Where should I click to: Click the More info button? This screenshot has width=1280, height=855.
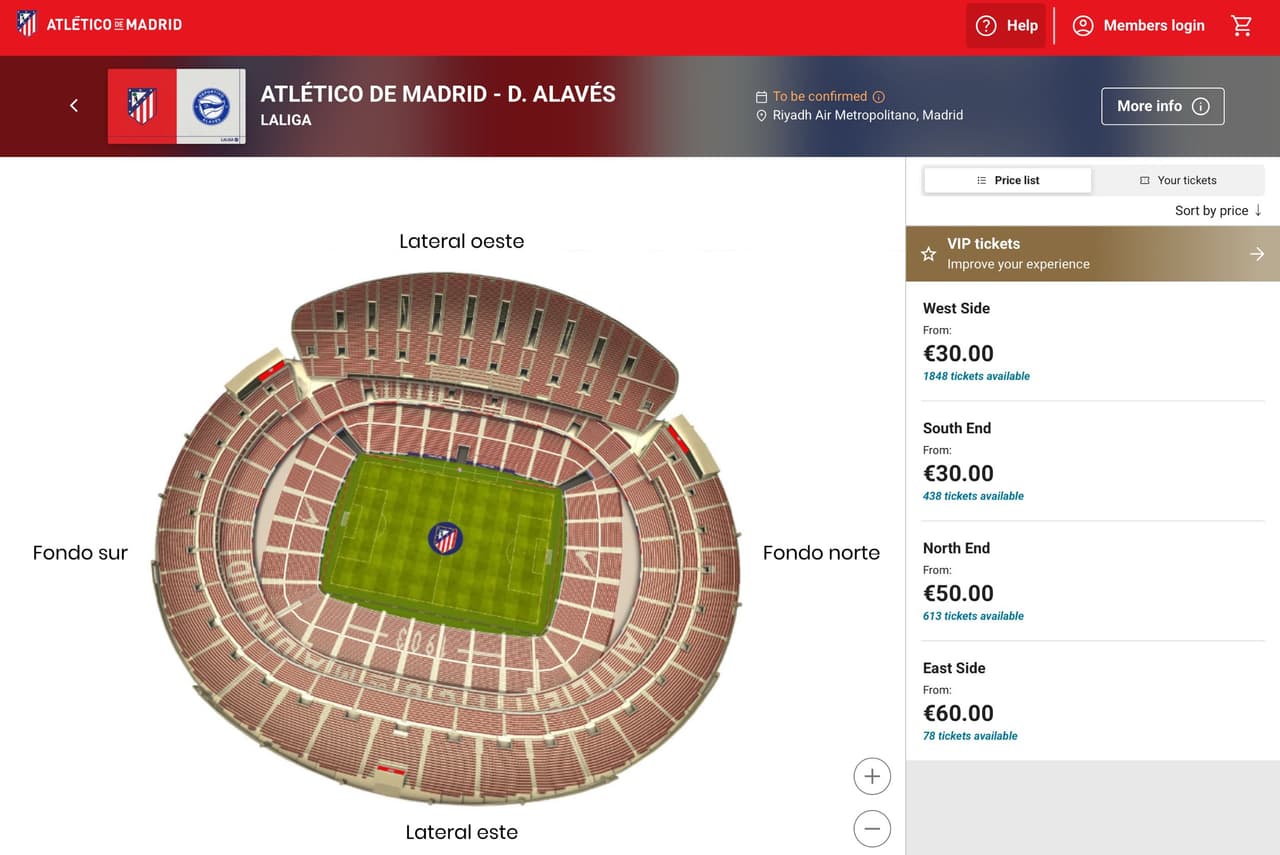point(1163,106)
